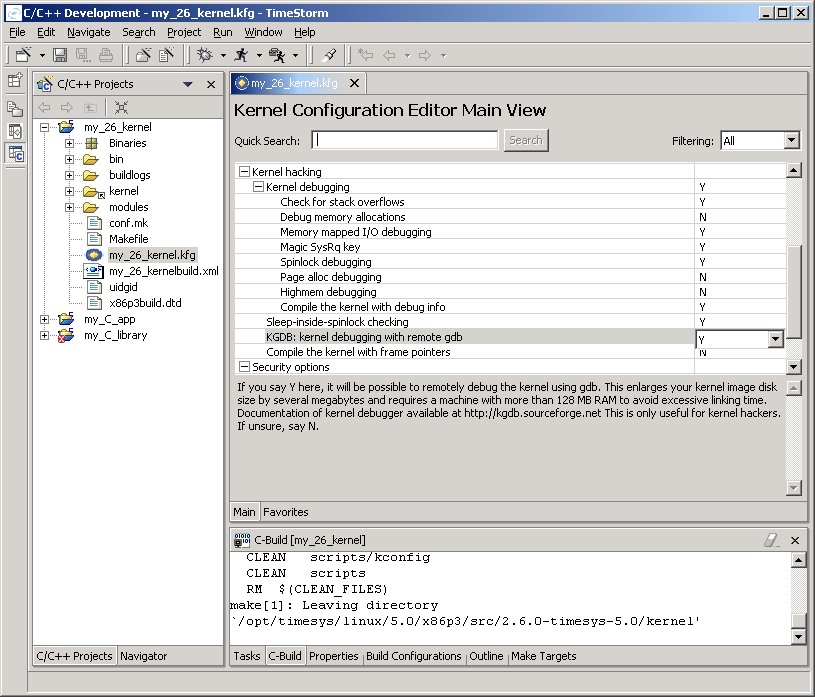Expand the my_C_app project

coord(45,319)
